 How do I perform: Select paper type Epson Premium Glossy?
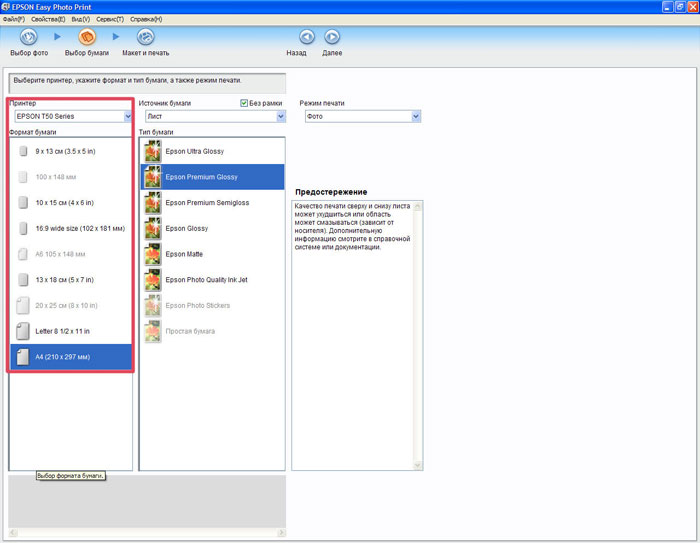212,177
